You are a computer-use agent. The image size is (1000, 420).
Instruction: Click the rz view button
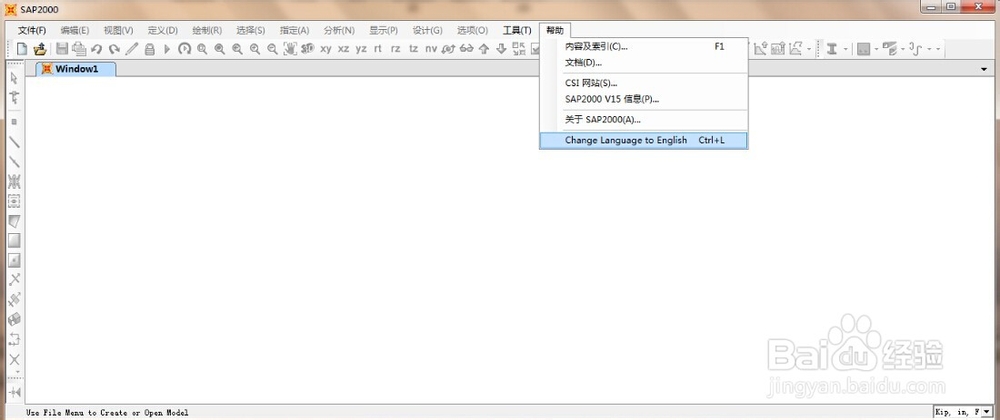(x=396, y=48)
